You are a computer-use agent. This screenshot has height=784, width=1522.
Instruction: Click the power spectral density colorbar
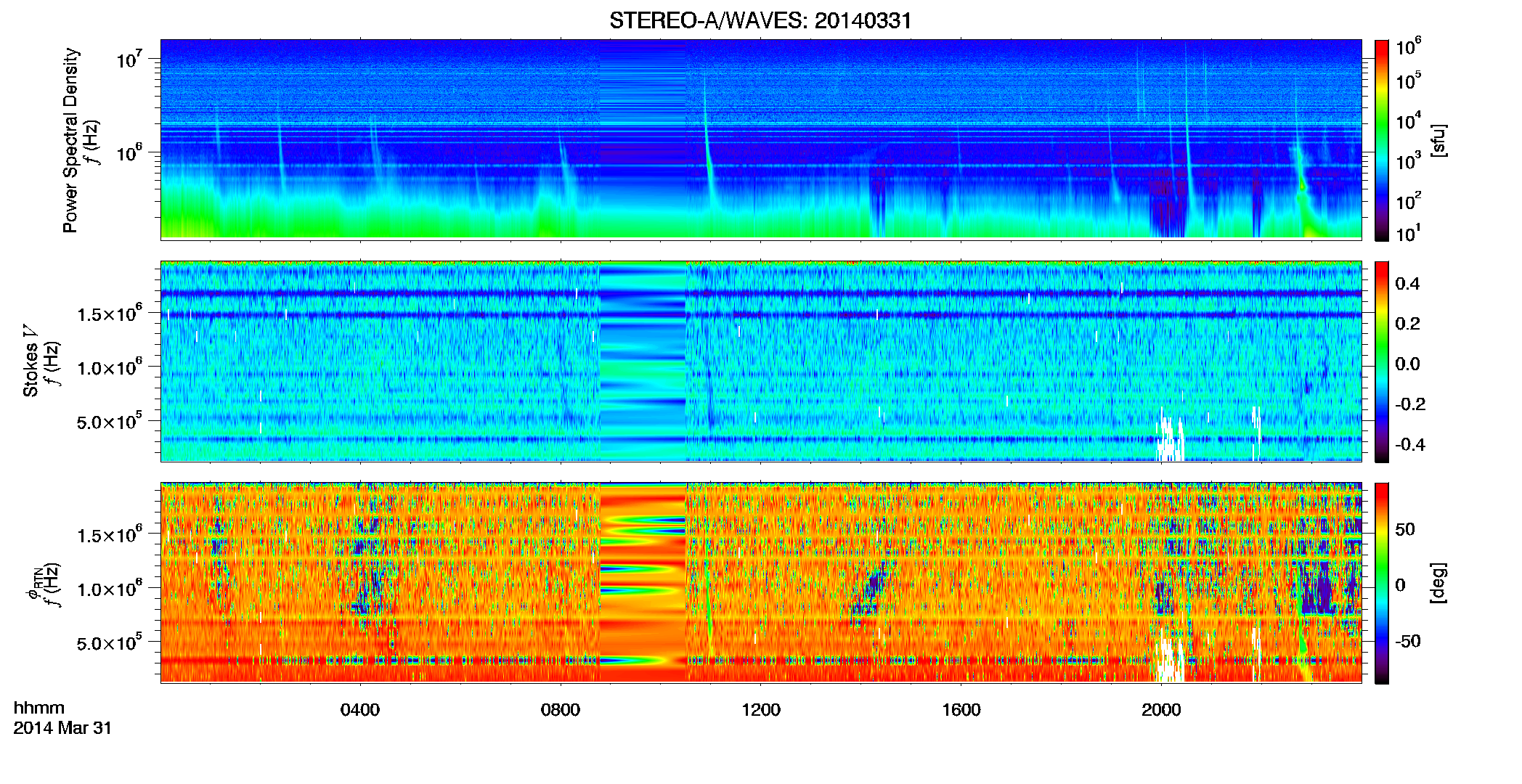(1382, 140)
